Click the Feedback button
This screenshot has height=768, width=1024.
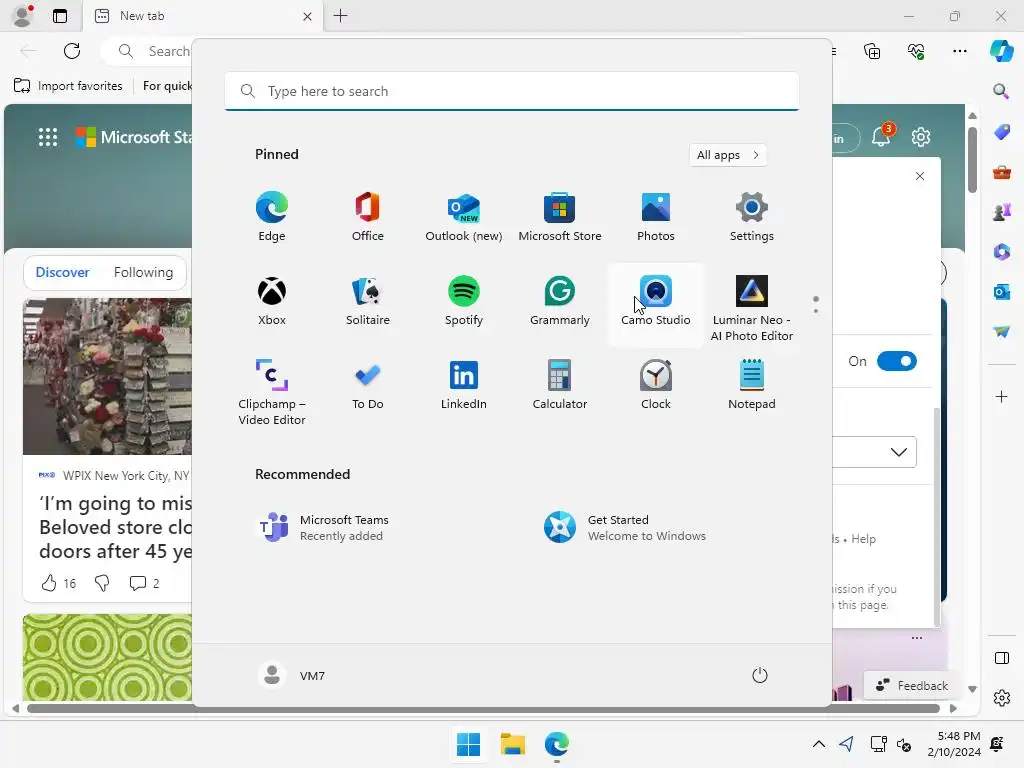[x=912, y=686]
